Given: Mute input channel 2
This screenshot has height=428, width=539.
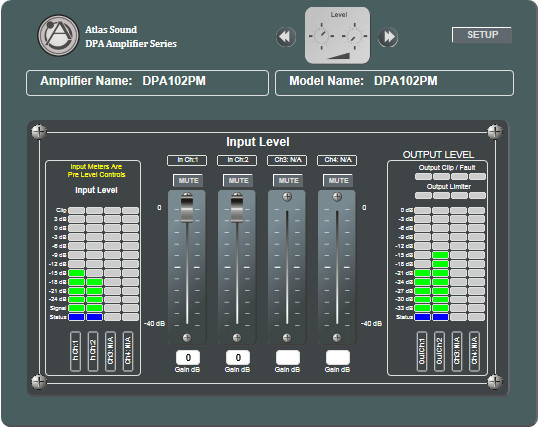Looking at the screenshot, I should point(238,180).
